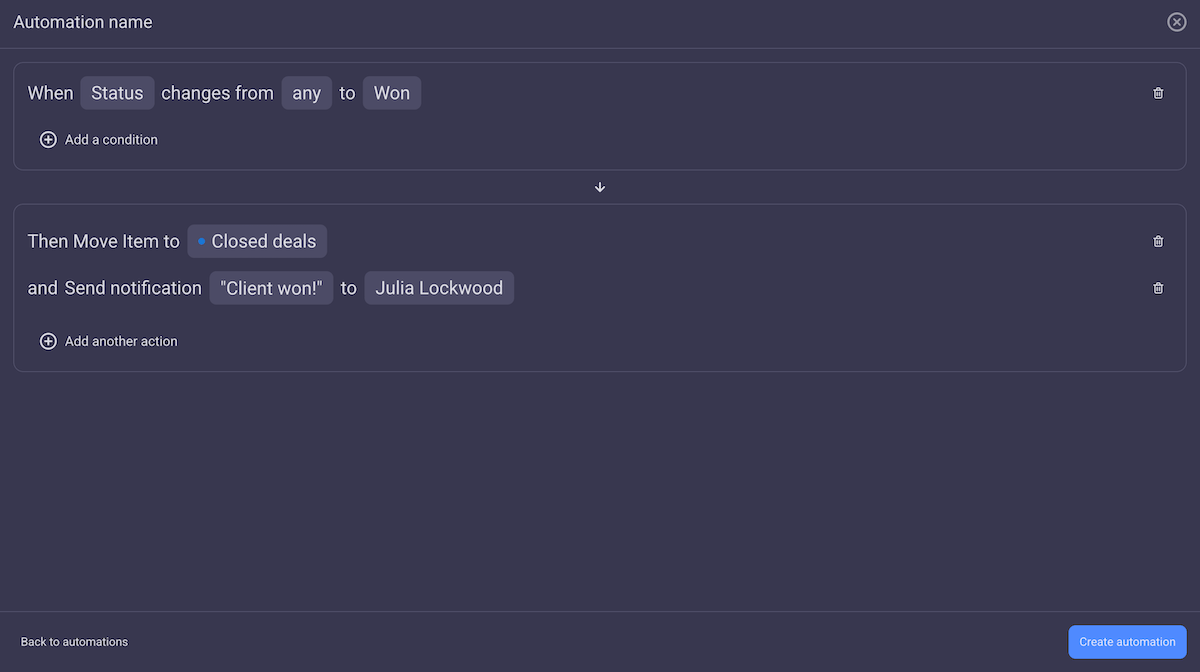Click the 'Create automation' button
Screen dimensions: 1200x672
(1127, 641)
